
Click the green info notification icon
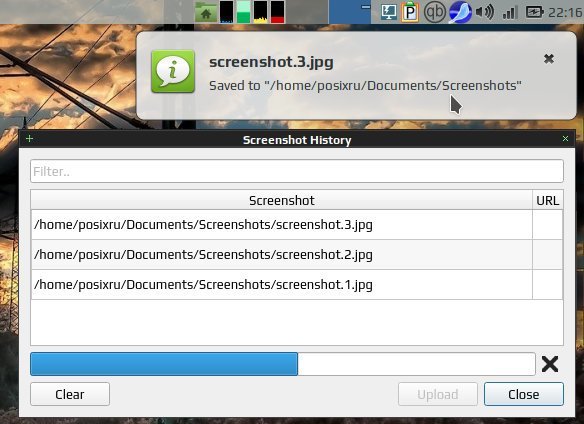173,71
